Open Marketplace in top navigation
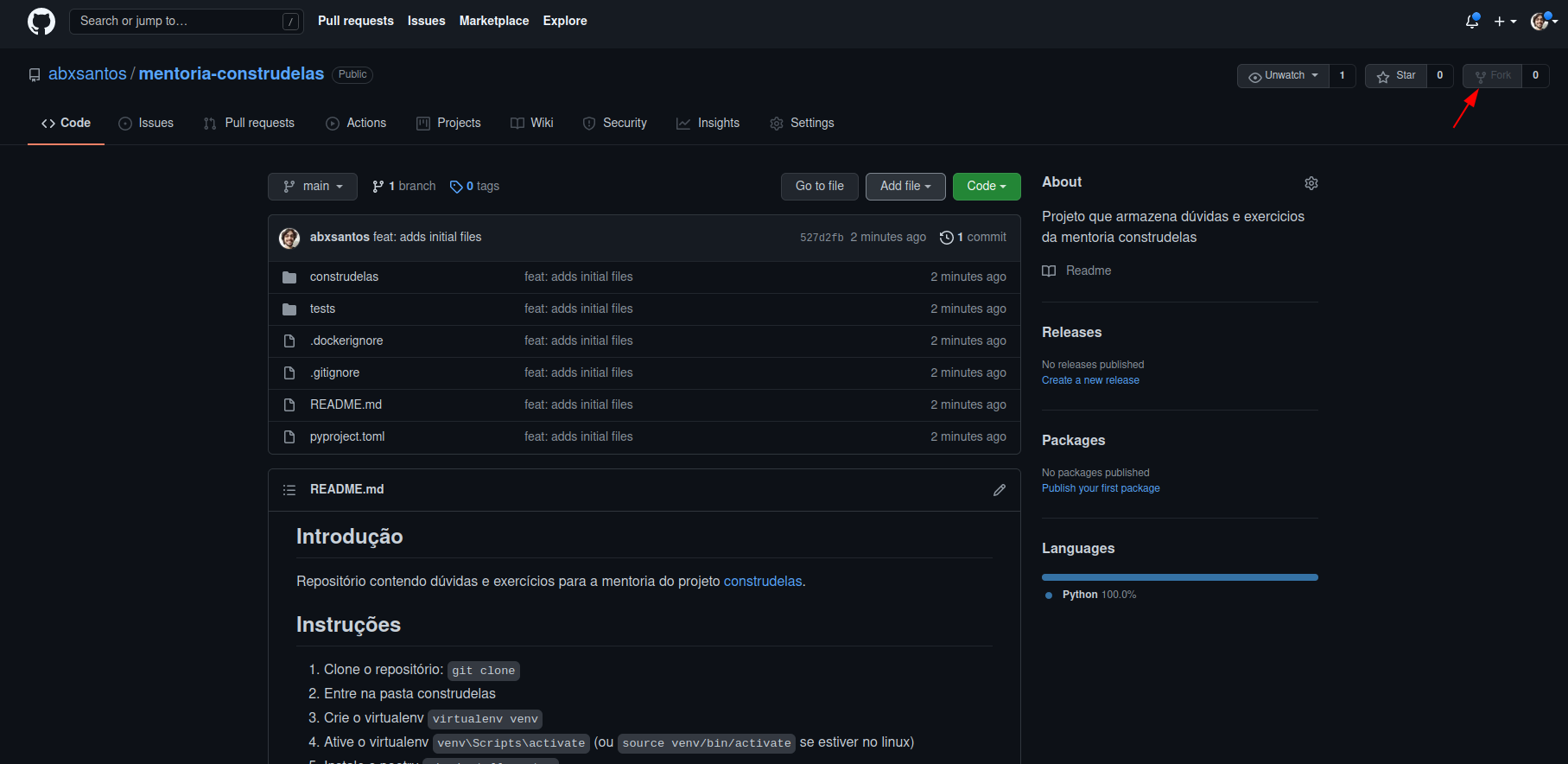The image size is (1568, 764). [493, 21]
